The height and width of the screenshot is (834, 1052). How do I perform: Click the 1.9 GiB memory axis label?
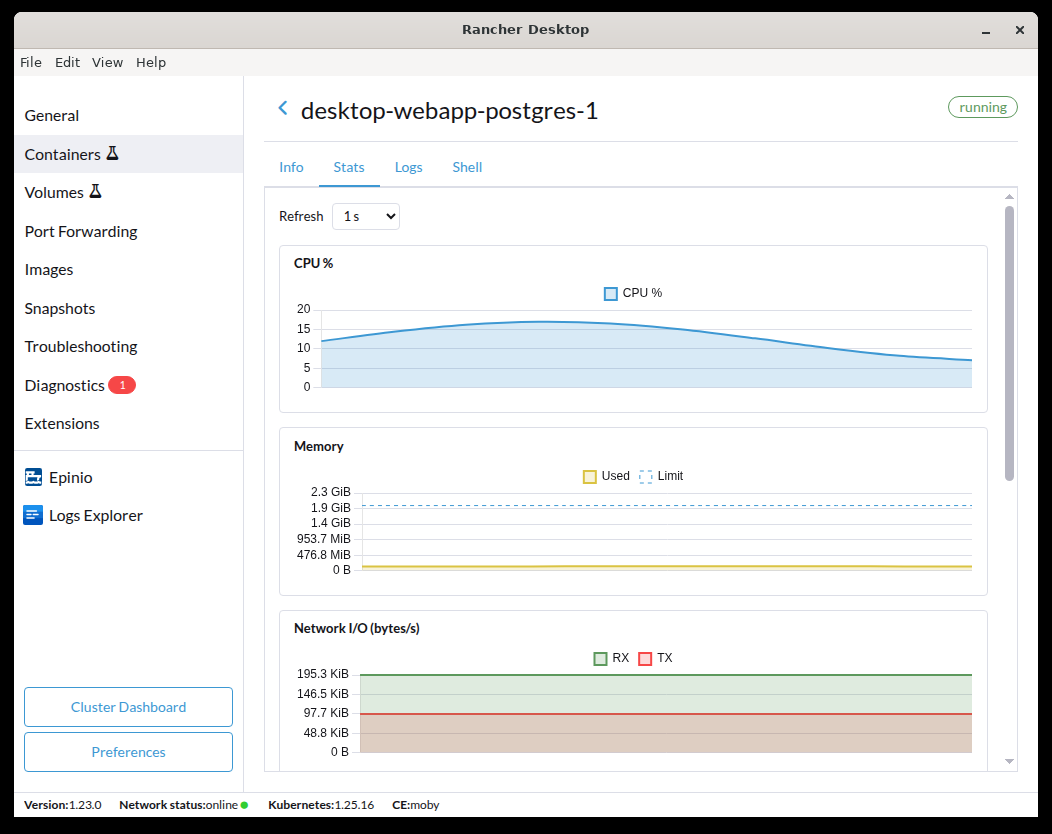click(331, 508)
